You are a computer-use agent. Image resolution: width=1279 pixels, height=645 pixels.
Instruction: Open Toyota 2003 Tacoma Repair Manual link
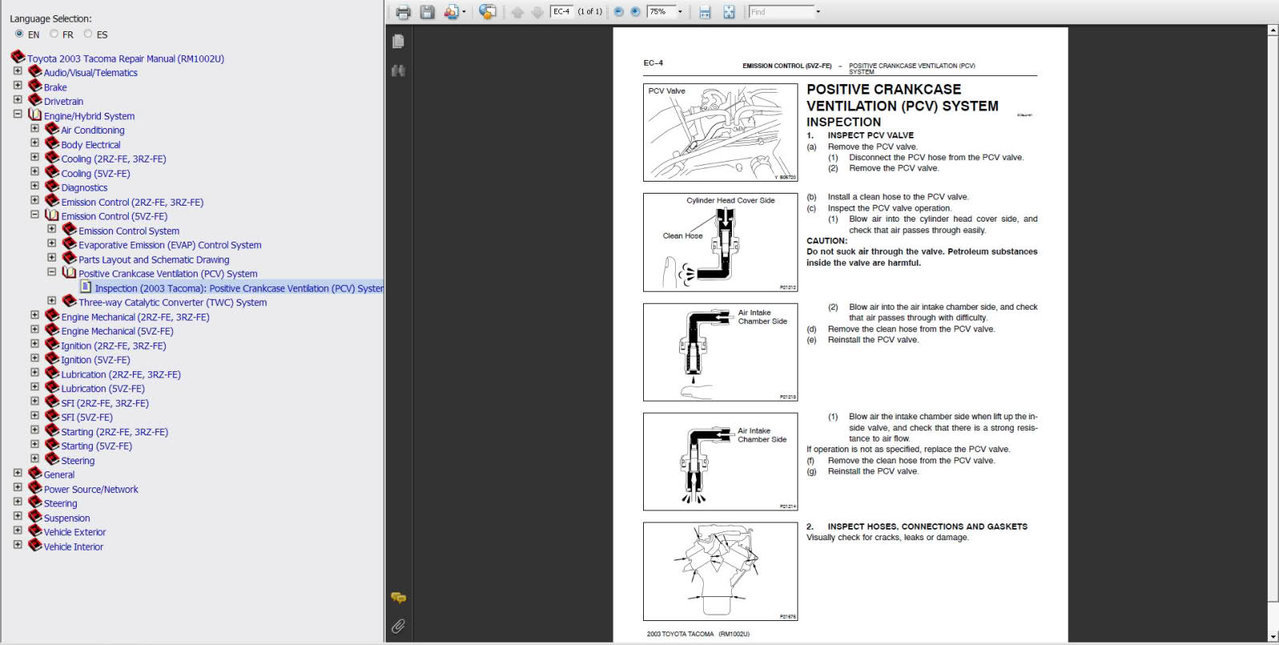(x=126, y=59)
